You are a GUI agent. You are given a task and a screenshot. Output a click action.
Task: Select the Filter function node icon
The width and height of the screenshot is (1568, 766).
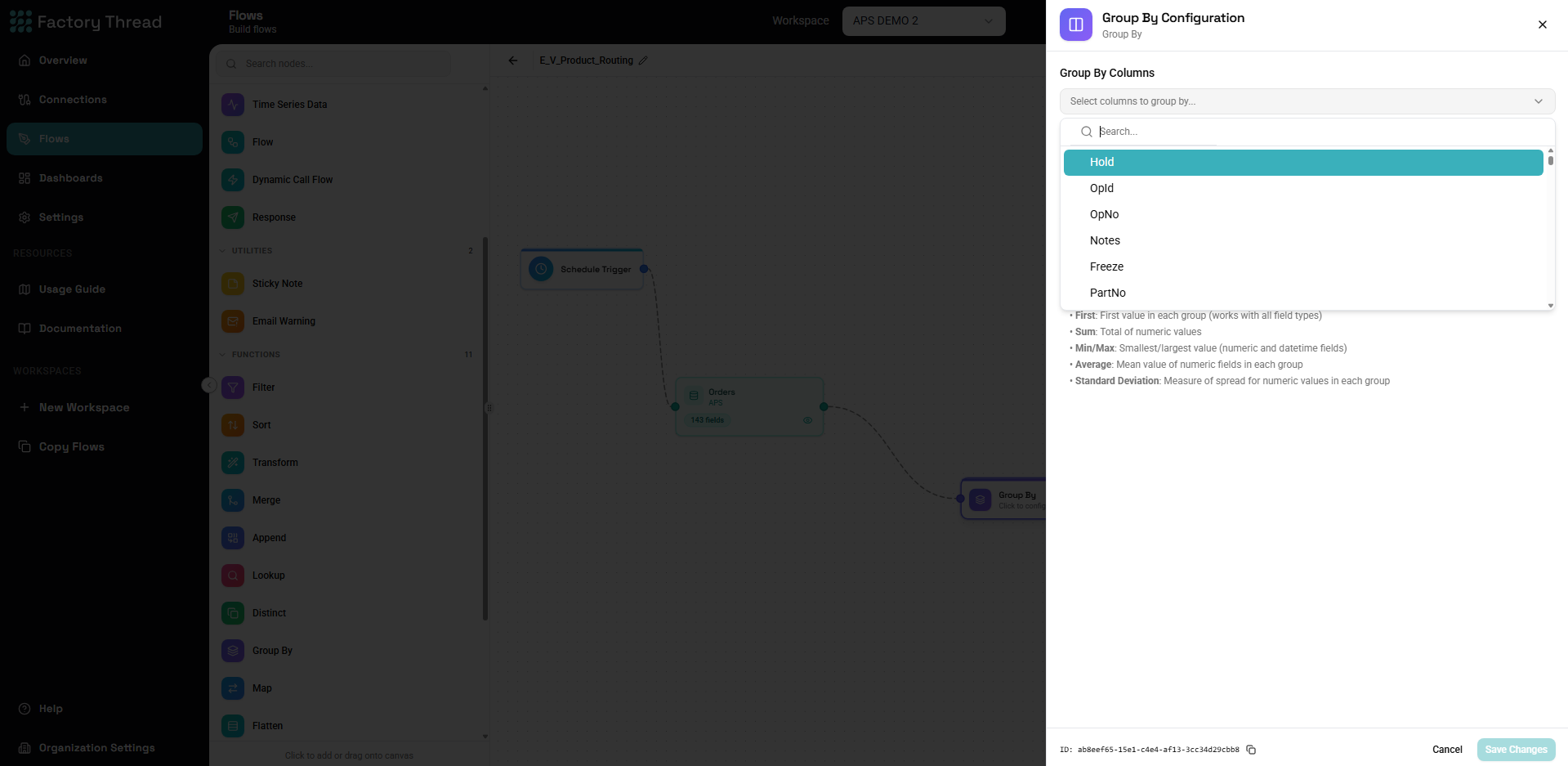click(x=233, y=387)
